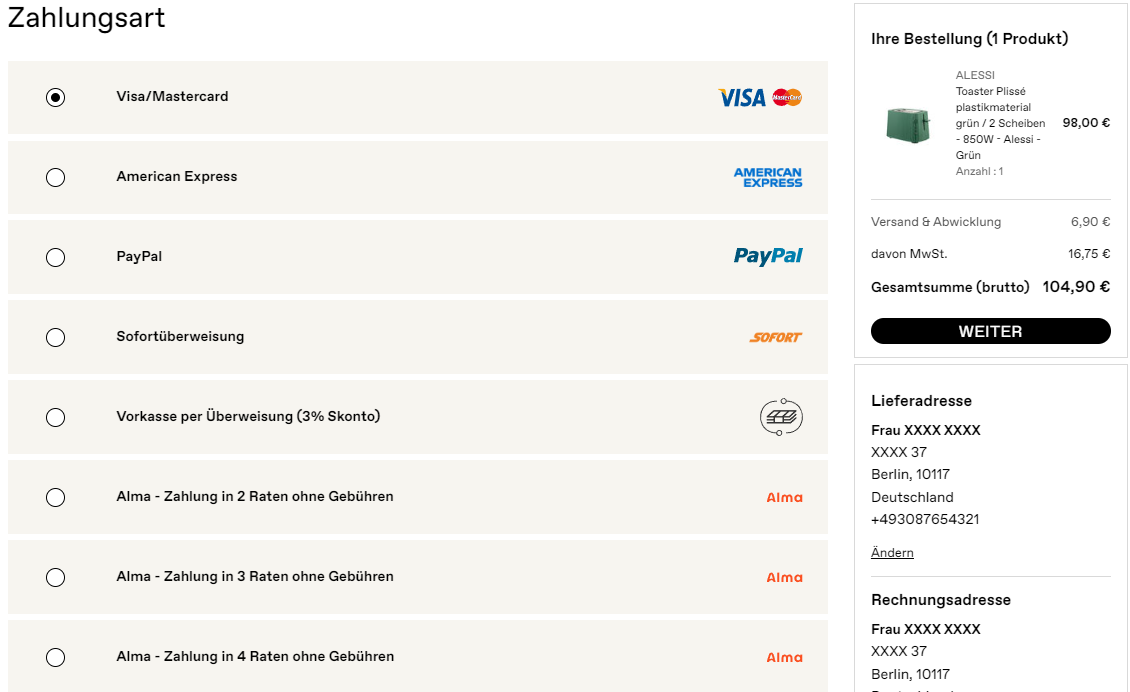Click the Alma logo for 4 Raten
Screen dimensions: 1130x692
[x=784, y=657]
